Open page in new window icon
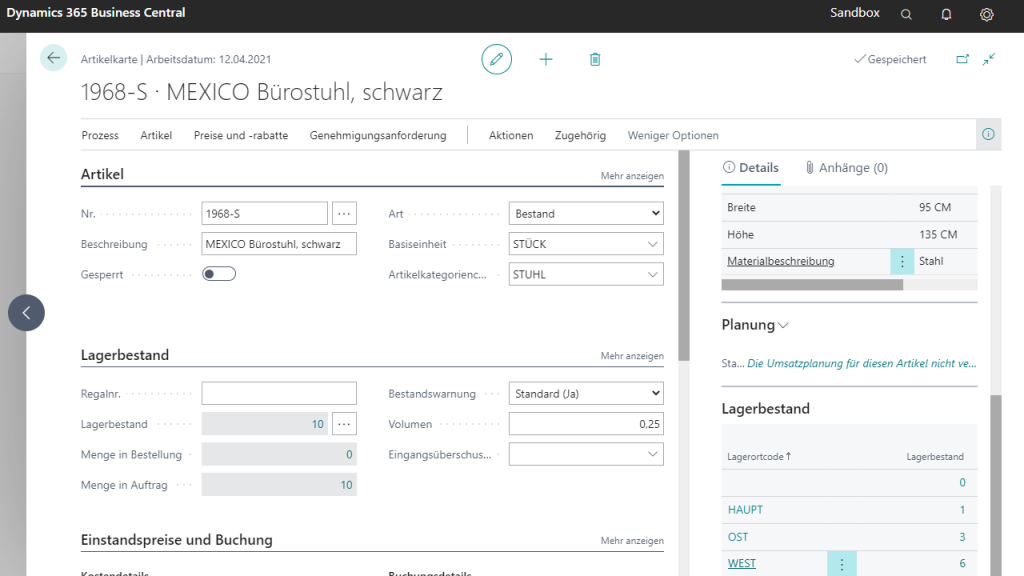The image size is (1024, 576). coord(963,59)
